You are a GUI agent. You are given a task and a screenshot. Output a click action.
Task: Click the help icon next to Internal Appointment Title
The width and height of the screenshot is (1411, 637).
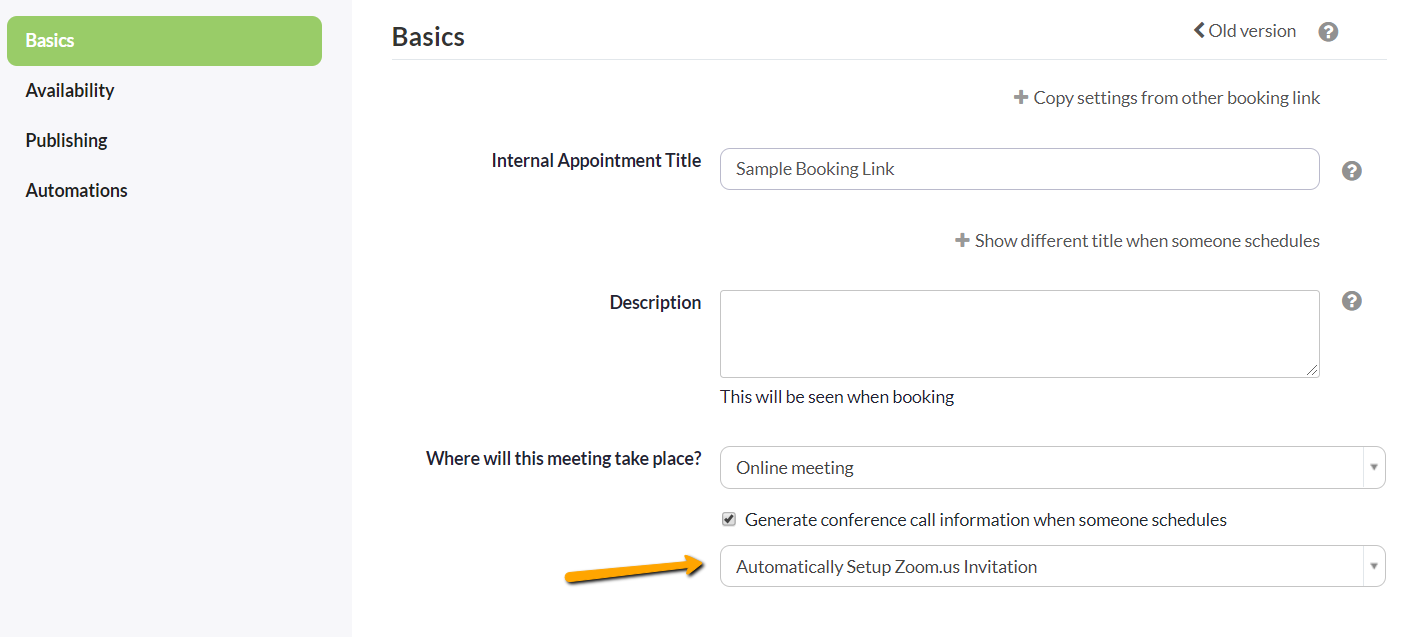coord(1352,171)
